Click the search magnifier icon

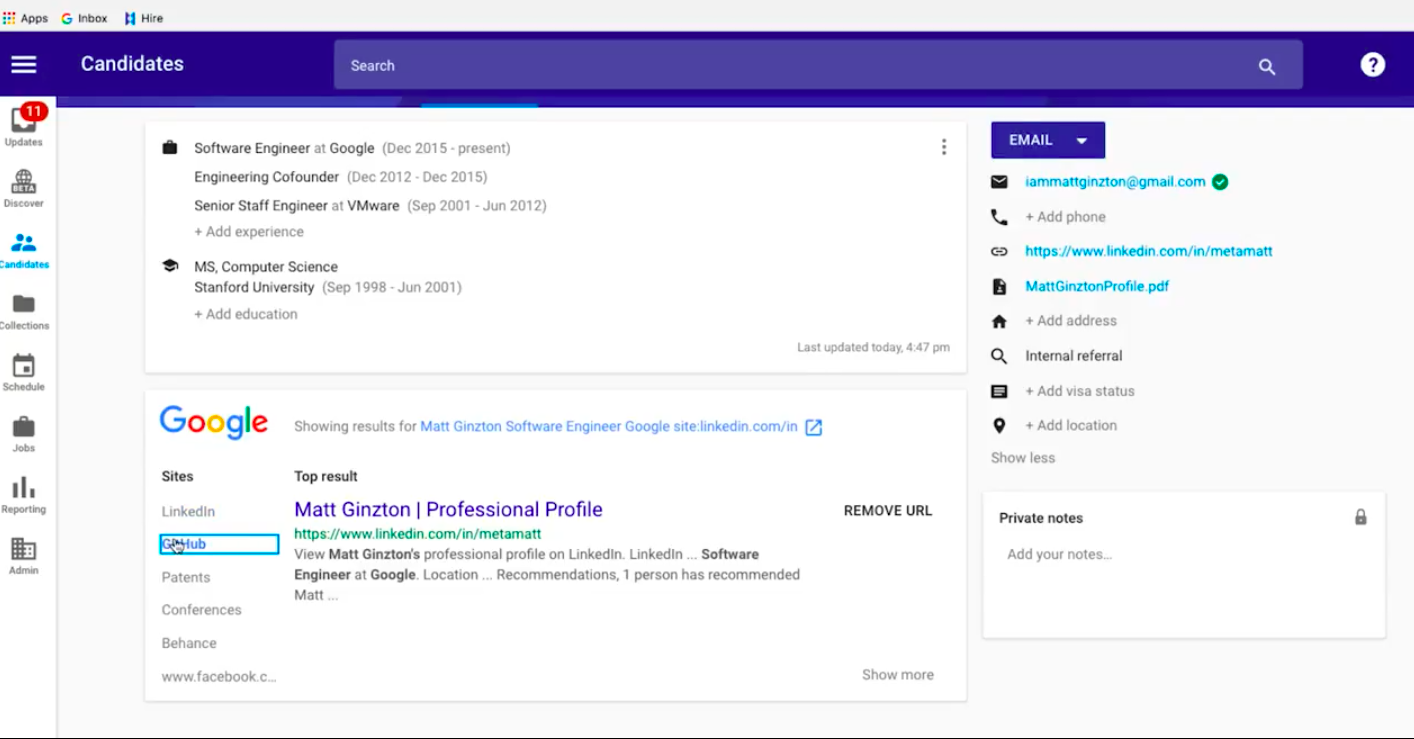(1267, 66)
